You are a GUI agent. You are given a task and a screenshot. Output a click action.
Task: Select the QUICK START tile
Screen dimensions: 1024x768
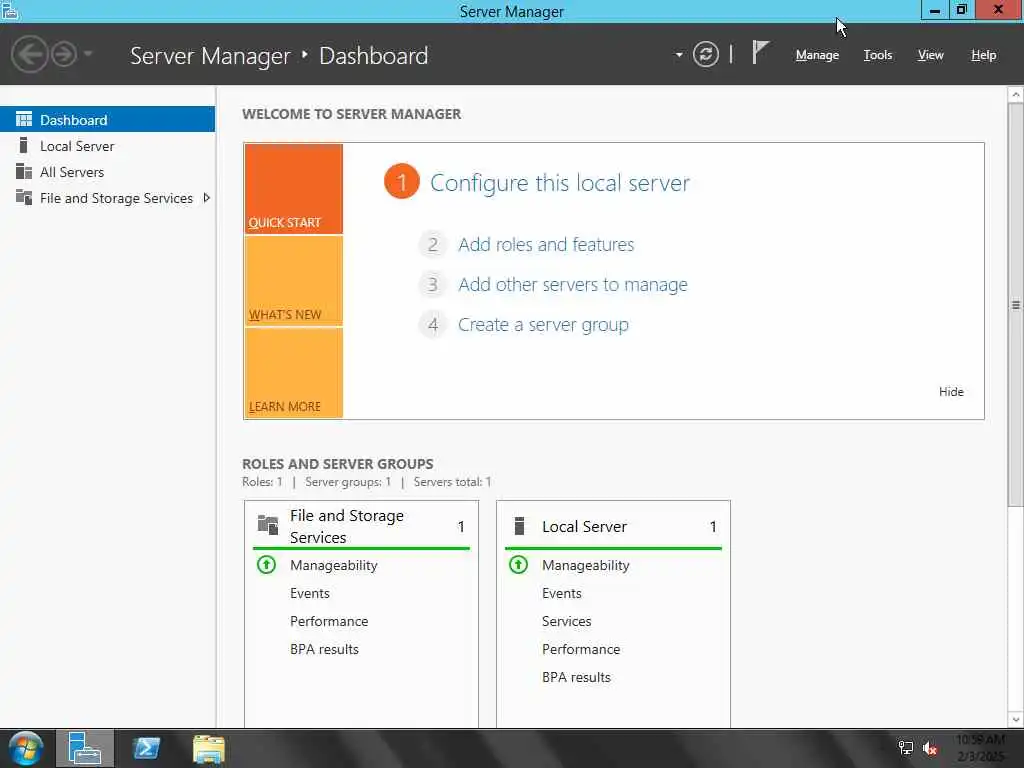click(x=293, y=189)
